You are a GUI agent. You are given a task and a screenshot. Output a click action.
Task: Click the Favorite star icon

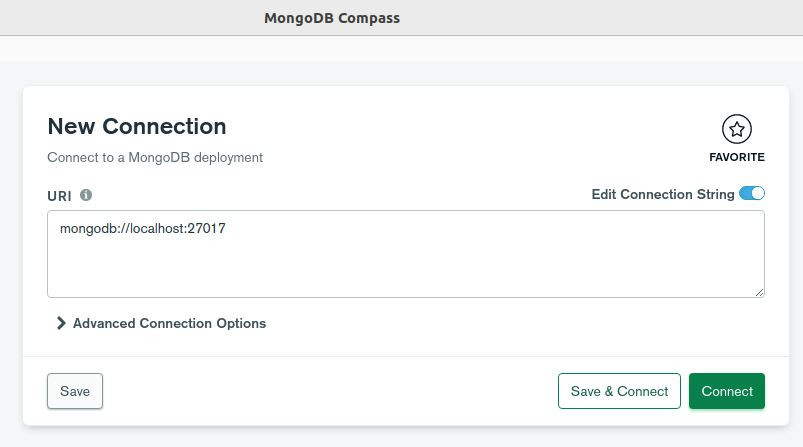pyautogui.click(x=737, y=129)
